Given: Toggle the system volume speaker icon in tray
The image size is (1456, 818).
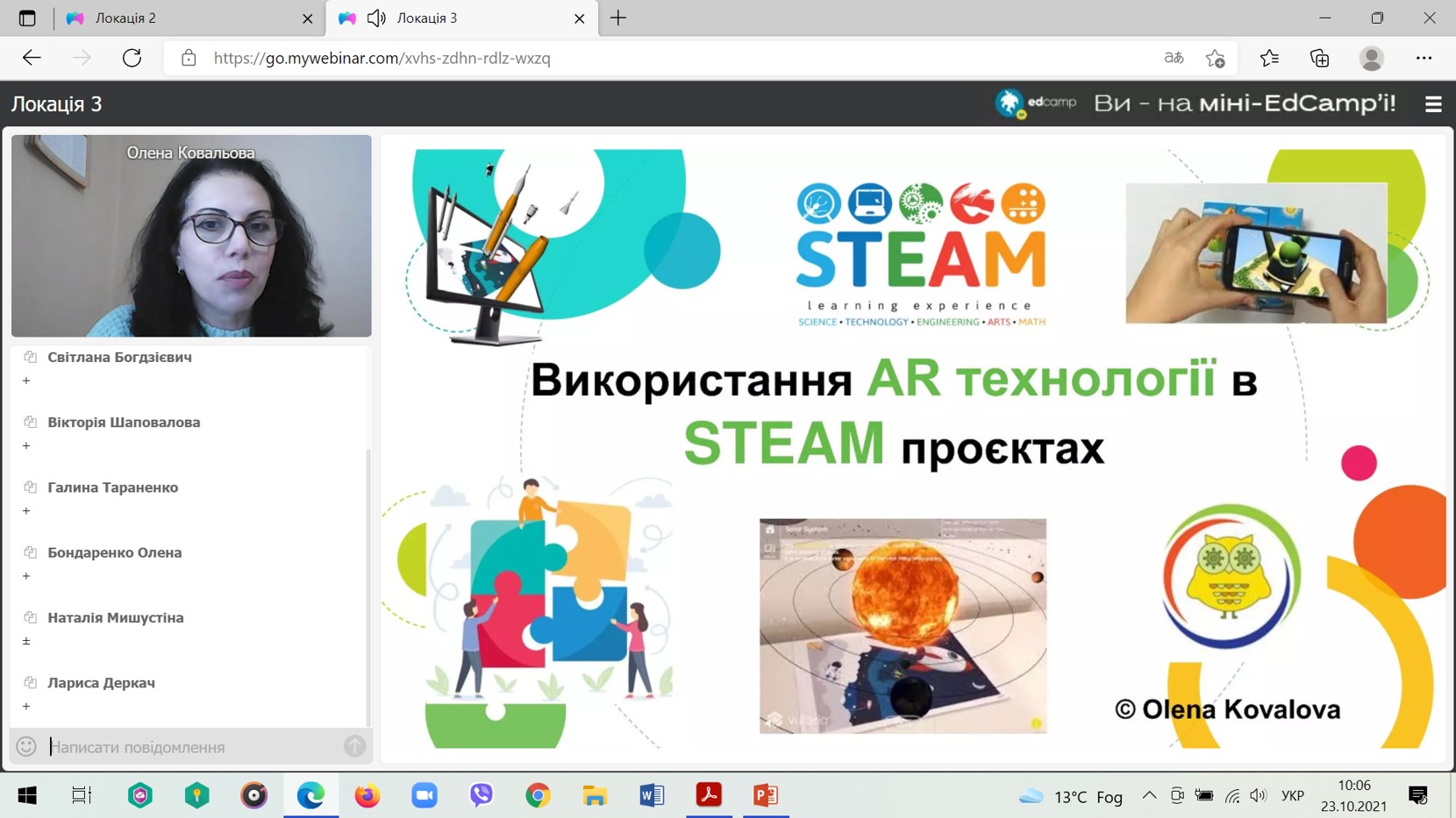Looking at the screenshot, I should (x=1258, y=795).
